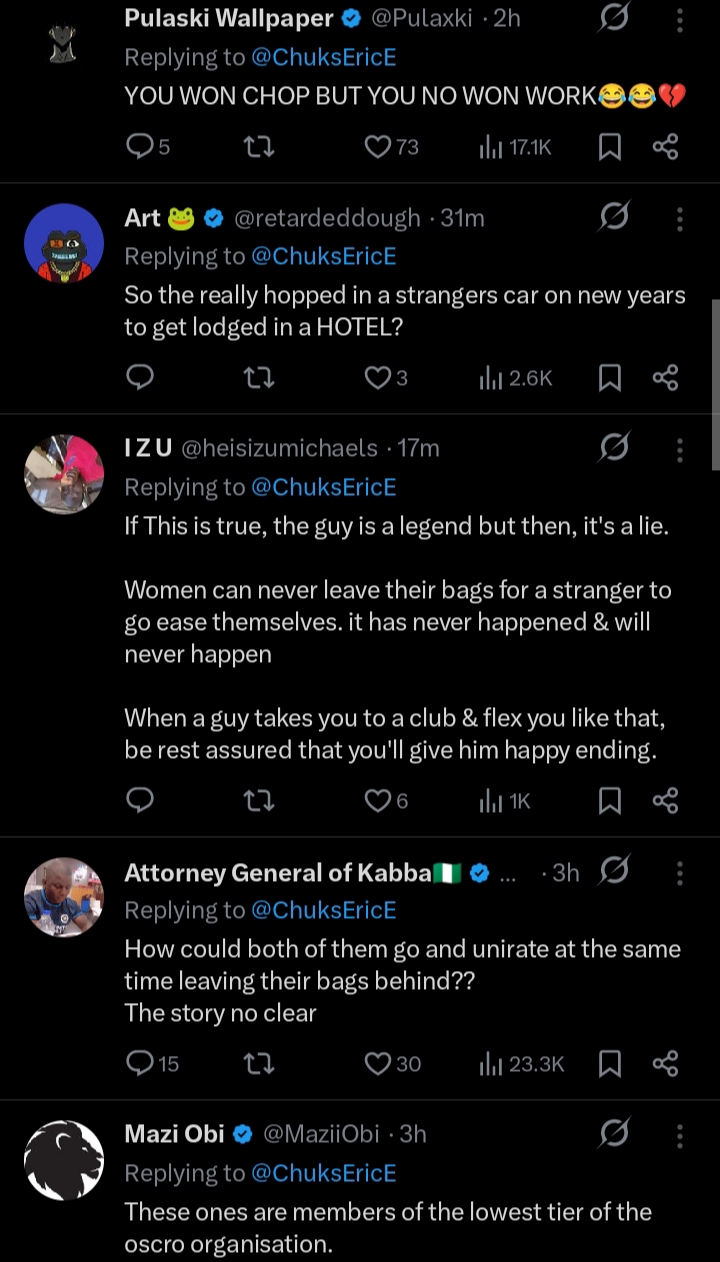
Task: Repost the Art reply about the HOTEL
Action: coord(259,378)
